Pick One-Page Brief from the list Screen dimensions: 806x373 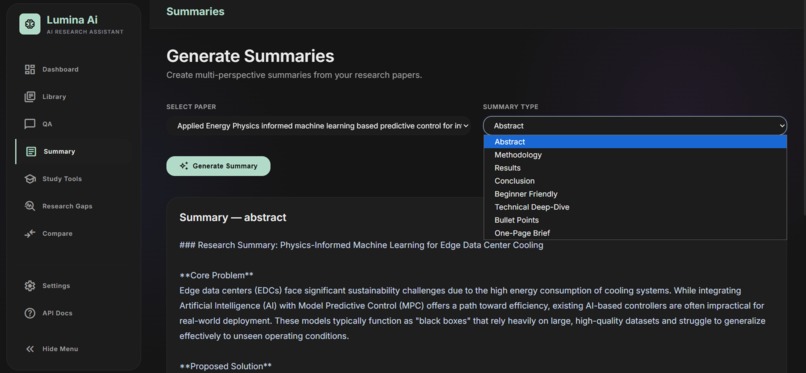click(x=635, y=233)
